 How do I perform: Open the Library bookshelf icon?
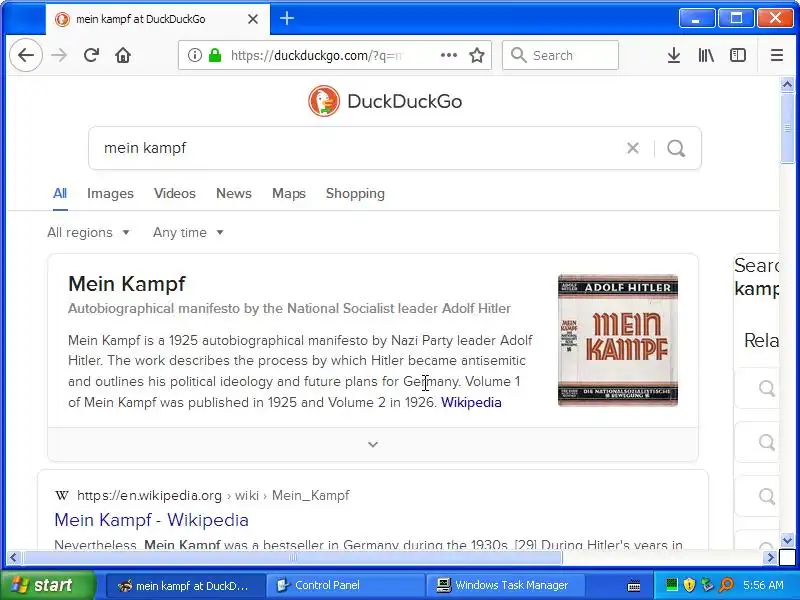pos(706,55)
